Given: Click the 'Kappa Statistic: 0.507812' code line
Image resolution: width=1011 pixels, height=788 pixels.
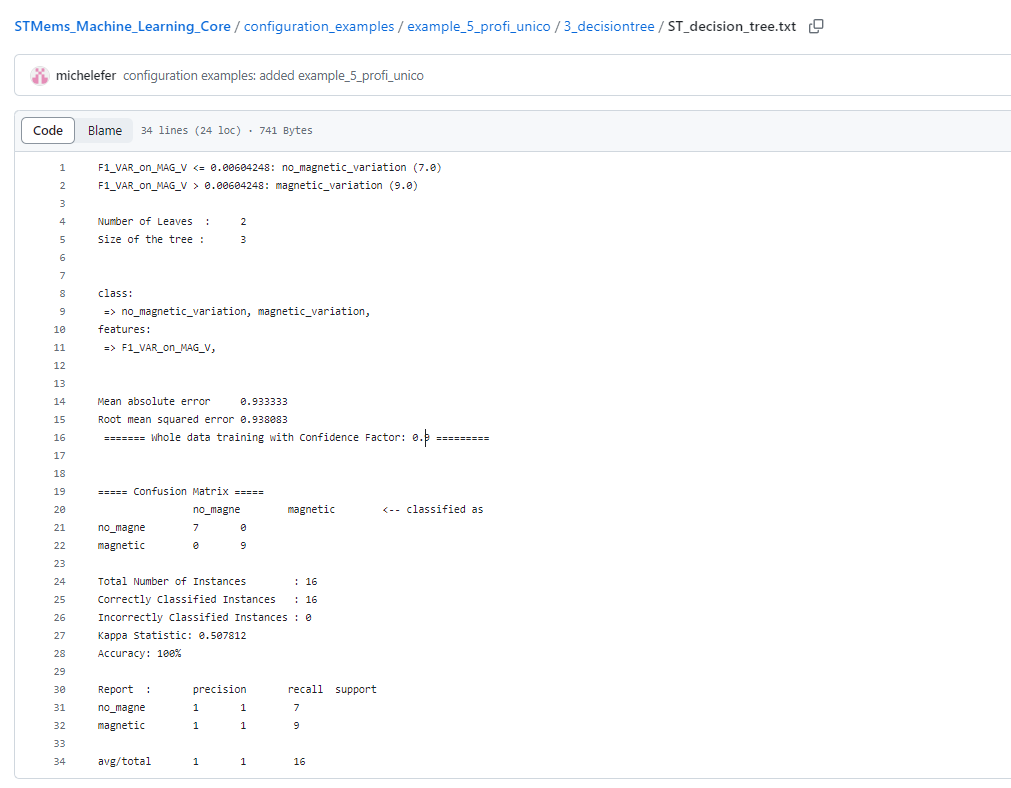Looking at the screenshot, I should pyautogui.click(x=171, y=636).
